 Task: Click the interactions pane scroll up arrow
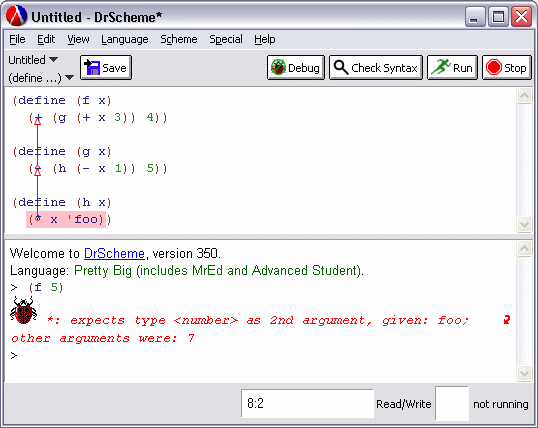pyautogui.click(x=524, y=249)
